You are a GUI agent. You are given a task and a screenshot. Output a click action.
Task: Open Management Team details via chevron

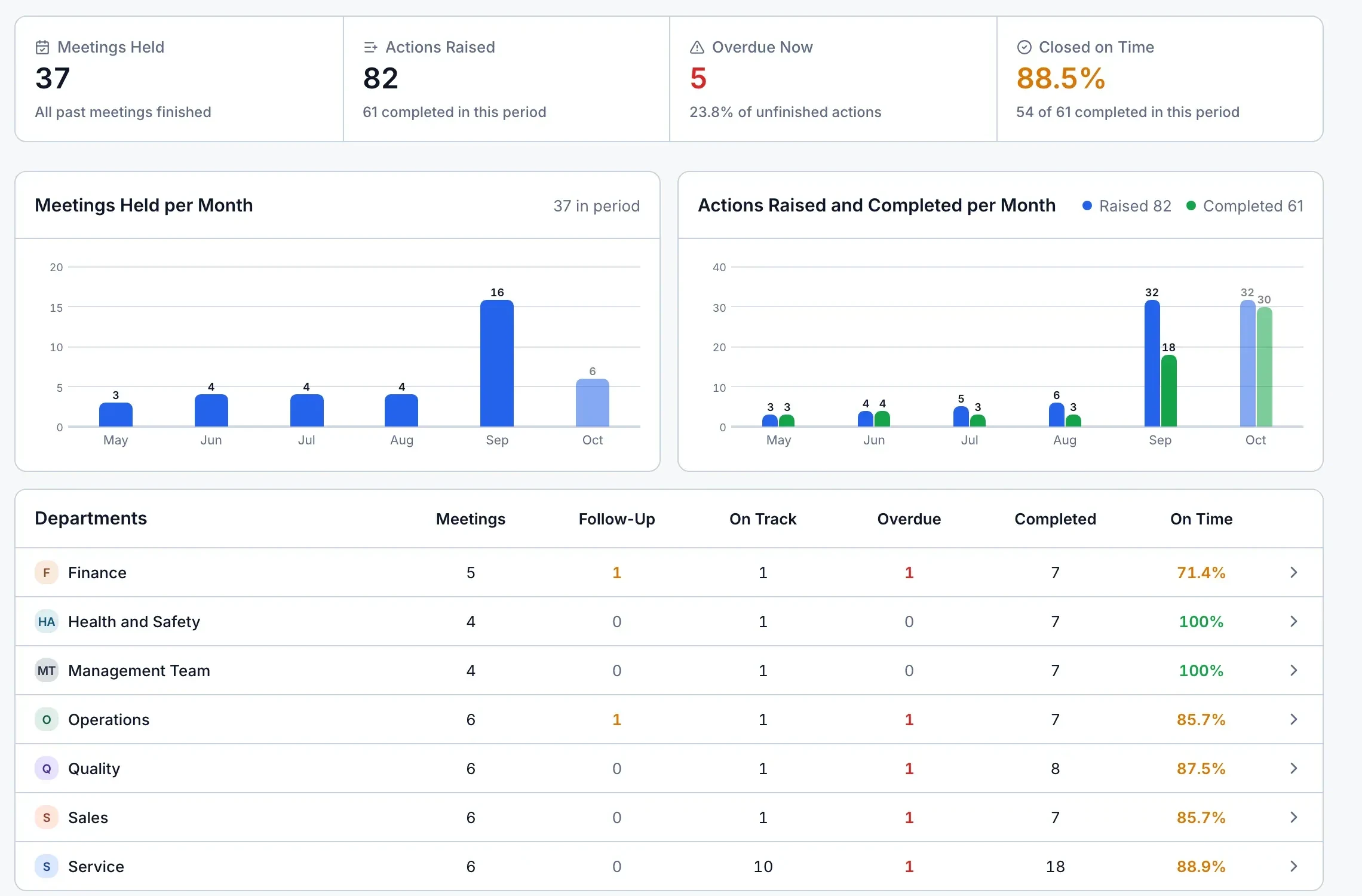point(1293,670)
